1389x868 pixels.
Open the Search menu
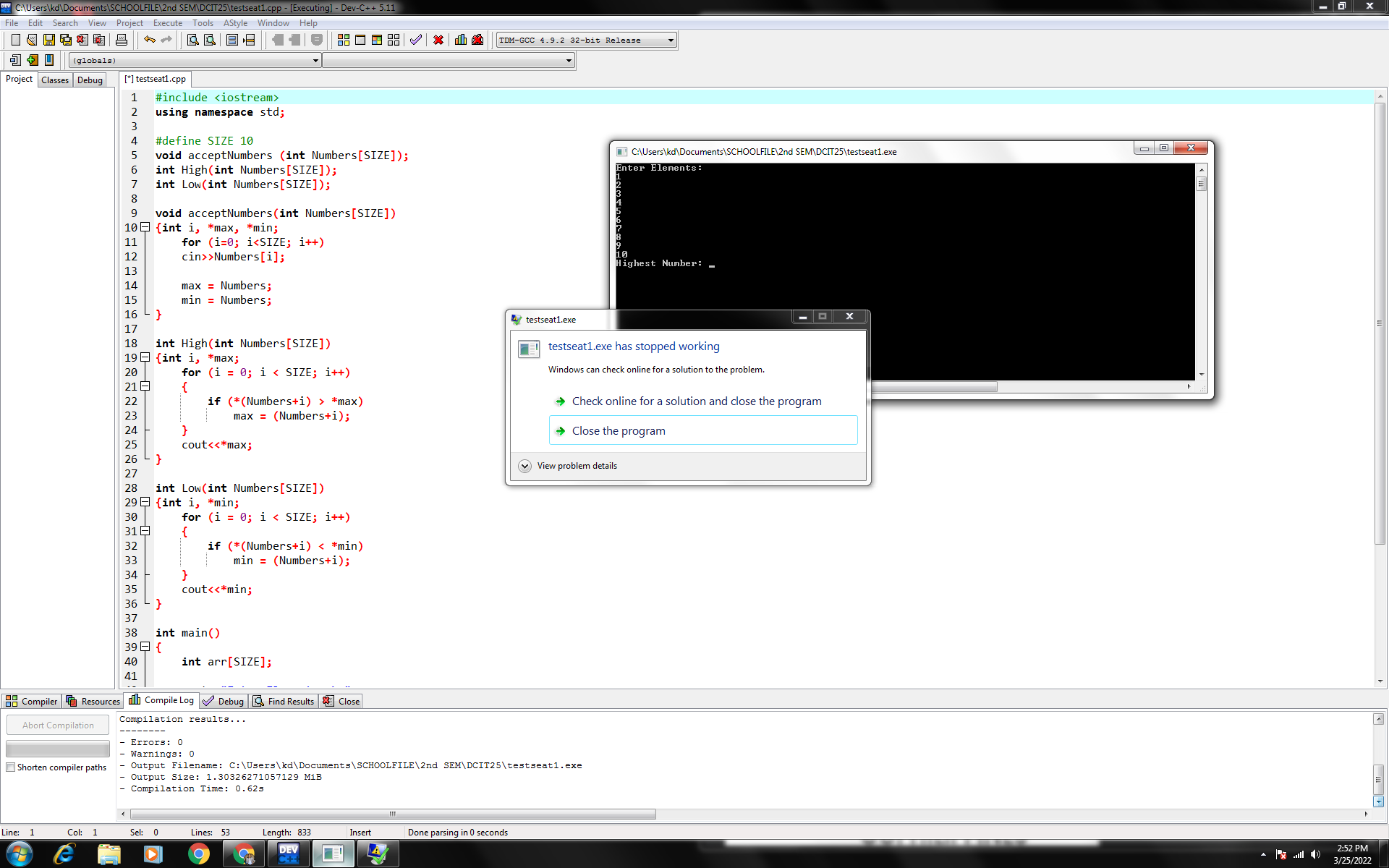click(x=65, y=23)
